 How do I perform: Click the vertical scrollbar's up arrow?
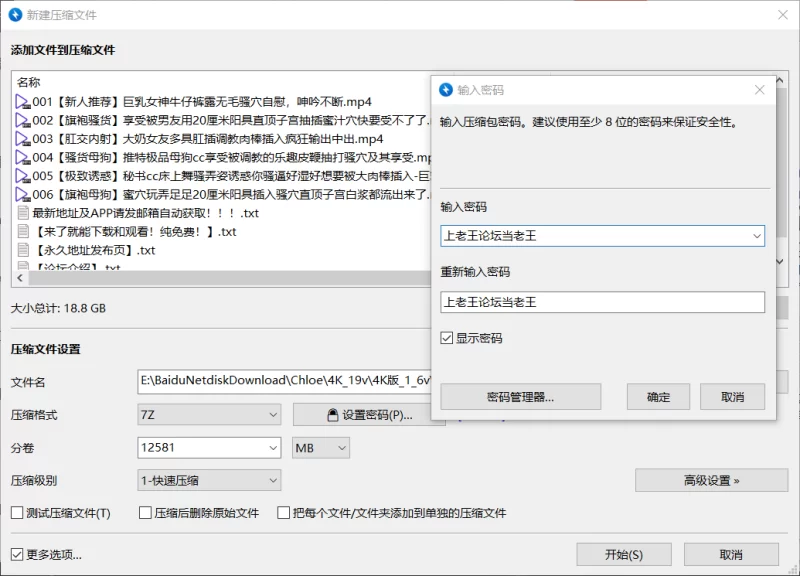[780, 81]
